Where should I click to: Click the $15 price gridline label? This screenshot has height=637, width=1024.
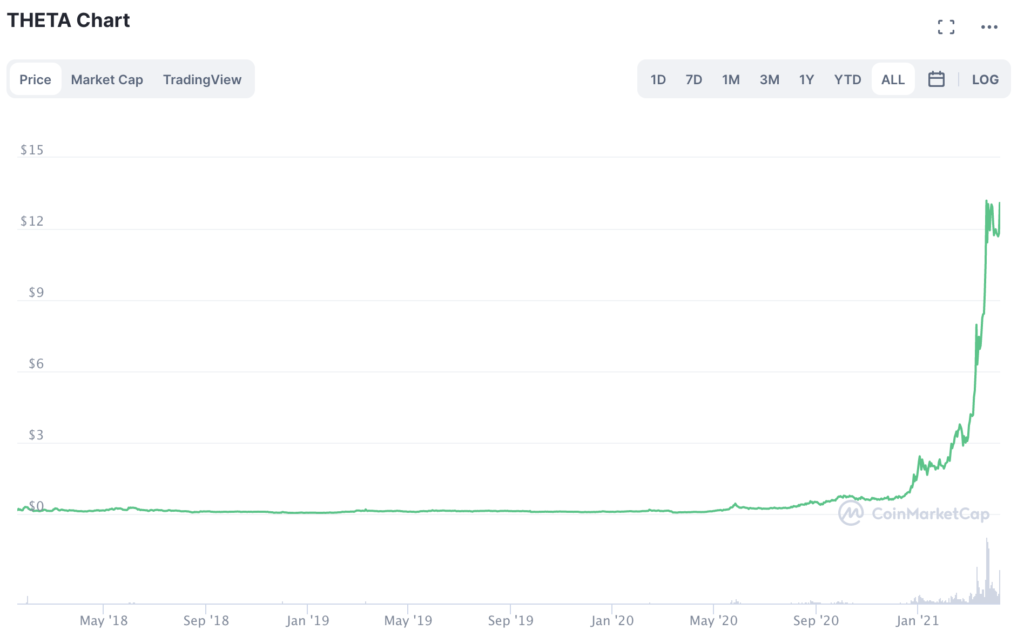(x=31, y=149)
